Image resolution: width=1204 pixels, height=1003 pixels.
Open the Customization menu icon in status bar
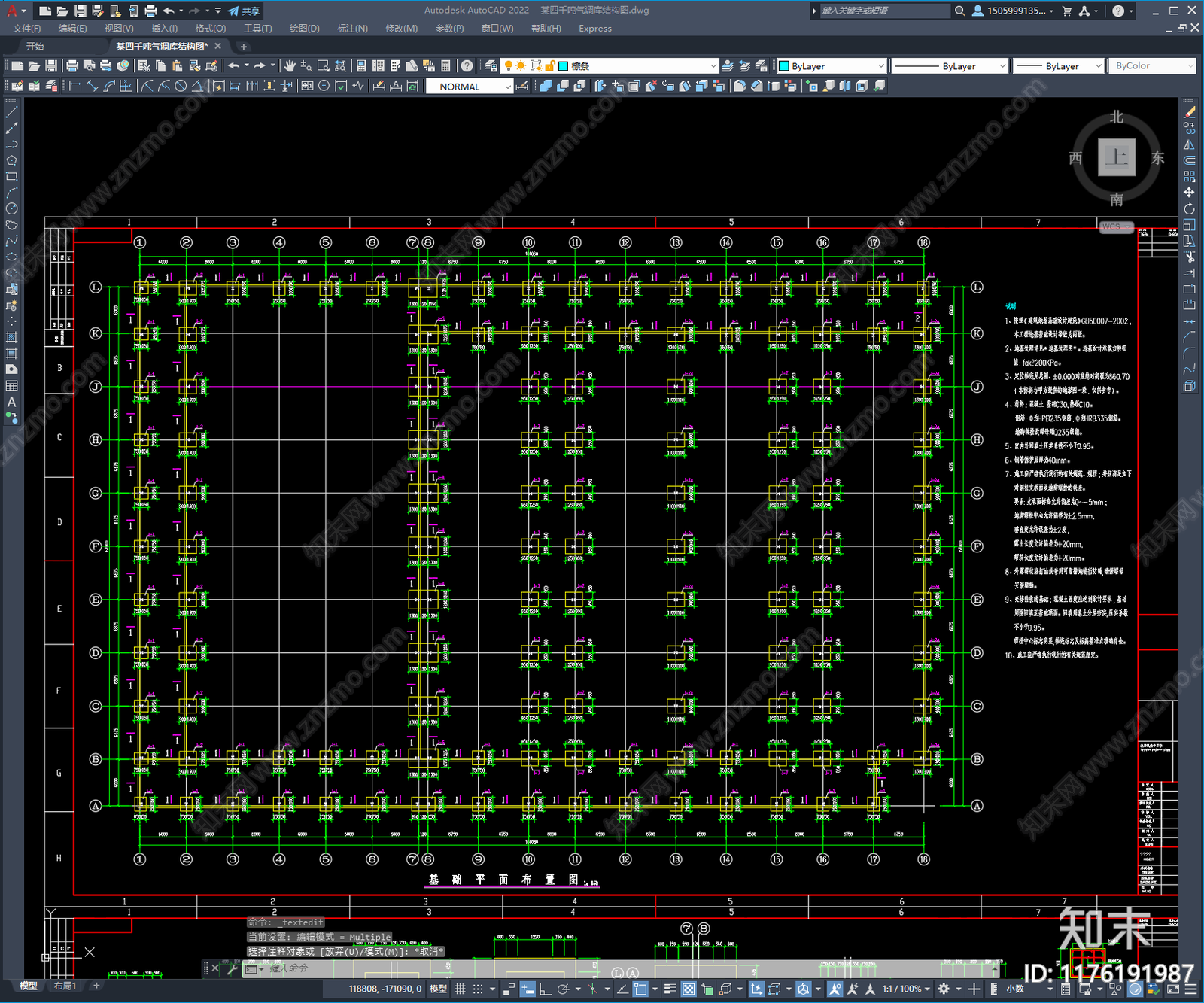tap(1190, 989)
